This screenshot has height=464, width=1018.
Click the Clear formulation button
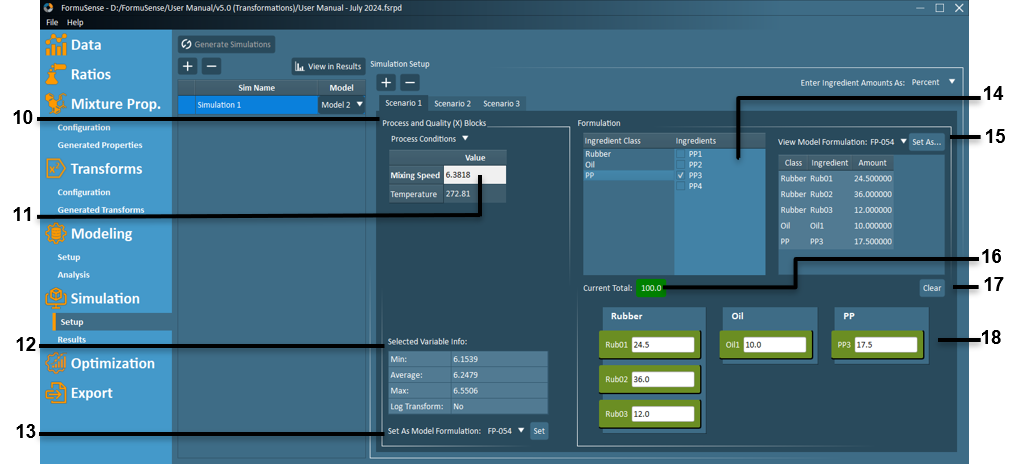932,288
